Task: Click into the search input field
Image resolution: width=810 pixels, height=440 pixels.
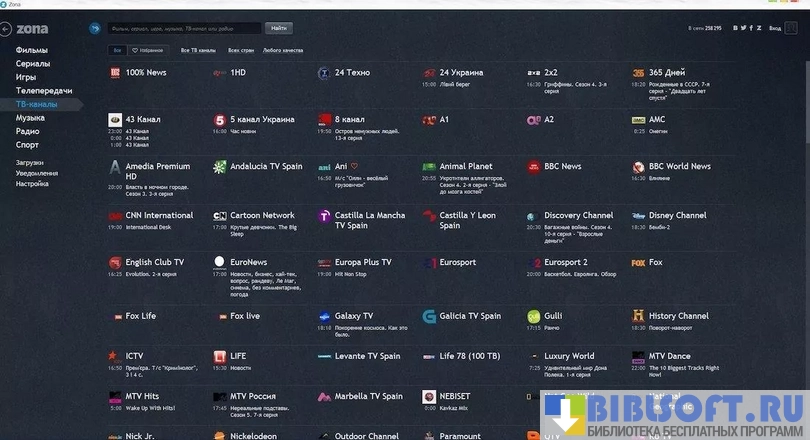Action: tap(183, 28)
